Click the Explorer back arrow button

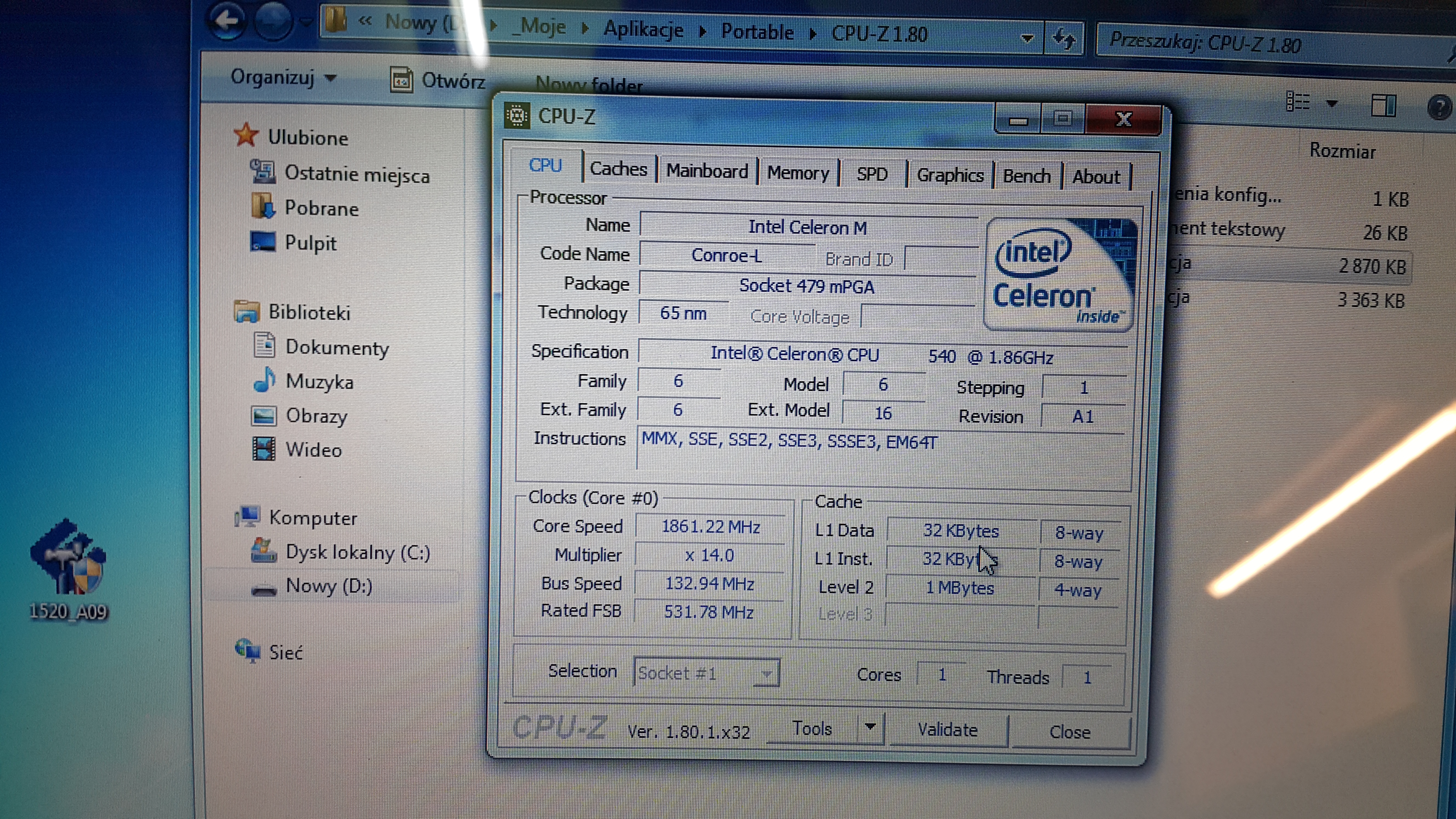click(227, 21)
